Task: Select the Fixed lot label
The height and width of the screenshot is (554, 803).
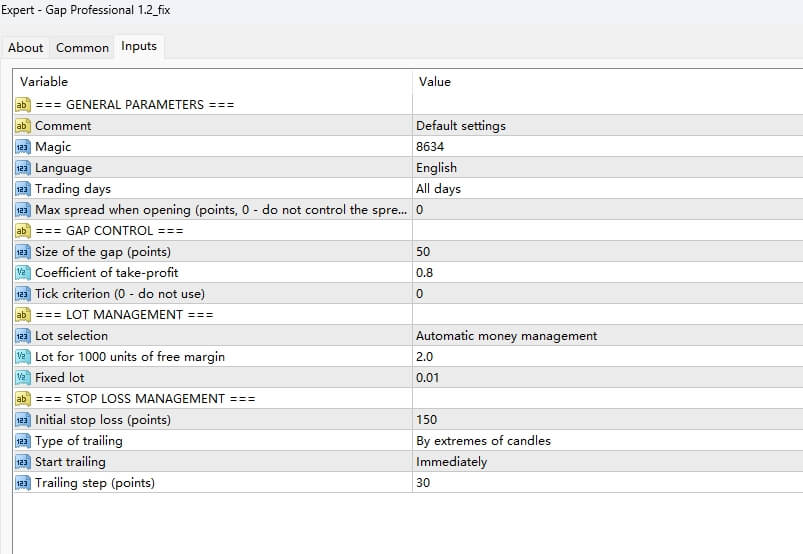Action: [59, 378]
